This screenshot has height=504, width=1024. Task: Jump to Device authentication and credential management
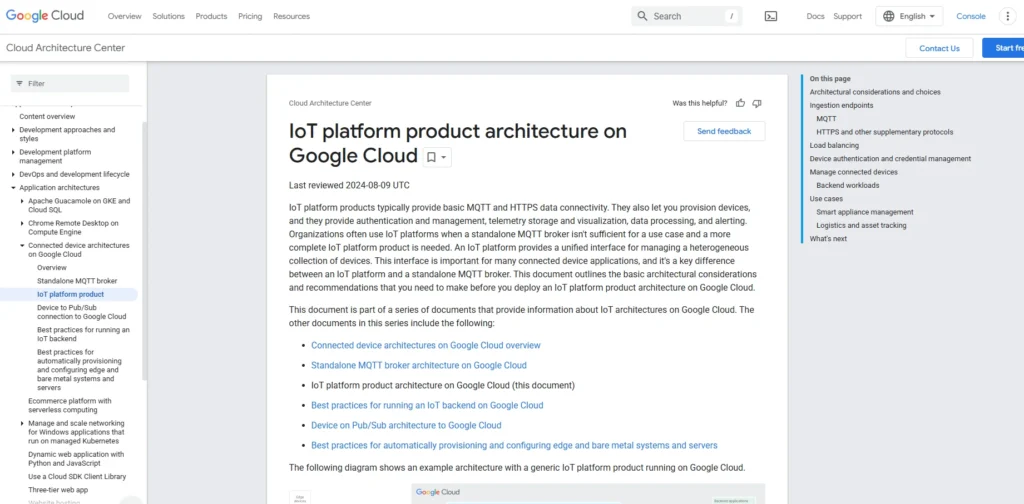(890, 159)
